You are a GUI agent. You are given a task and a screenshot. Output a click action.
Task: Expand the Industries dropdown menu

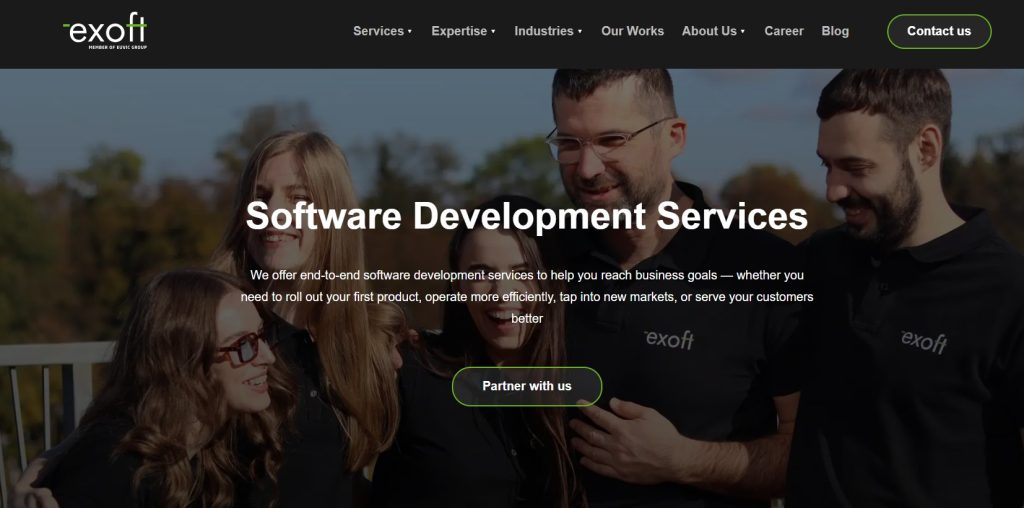pyautogui.click(x=549, y=31)
